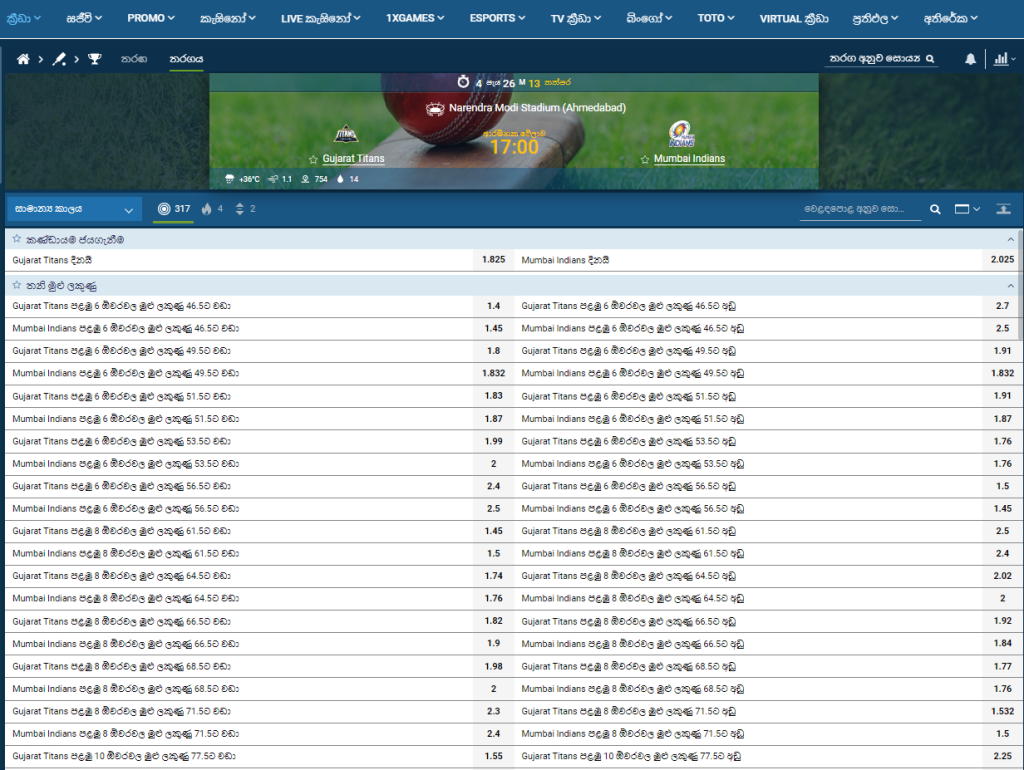
Task: Click the Mumbai Indians team logo
Action: (681, 134)
